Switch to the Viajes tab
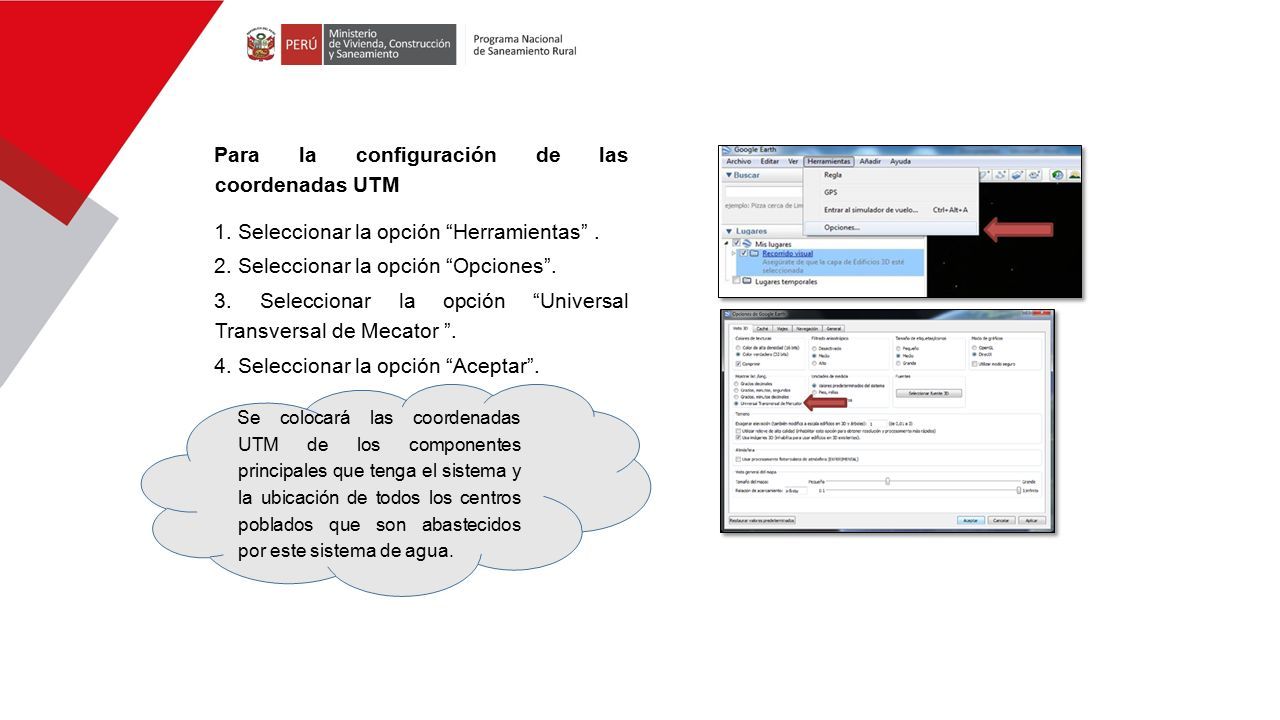 click(782, 328)
